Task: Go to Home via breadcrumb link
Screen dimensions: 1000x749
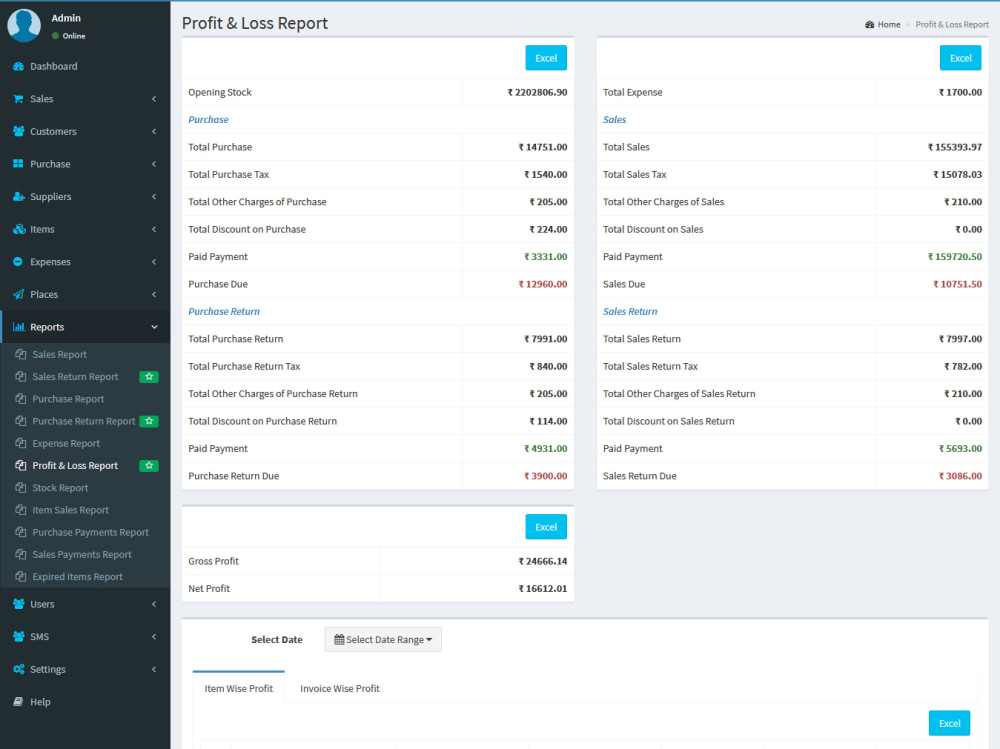Action: coord(888,25)
